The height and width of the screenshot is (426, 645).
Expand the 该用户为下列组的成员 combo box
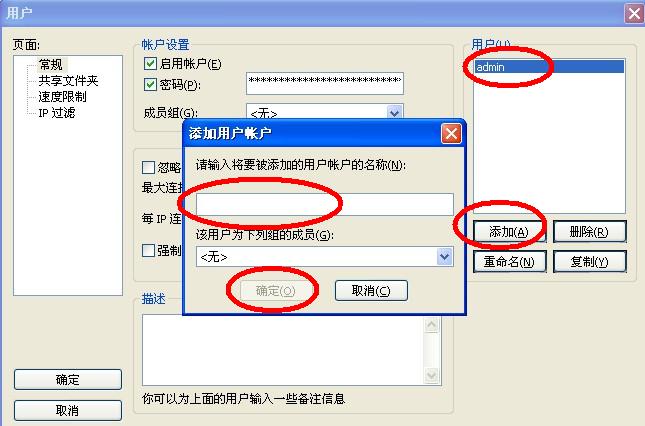click(x=444, y=257)
